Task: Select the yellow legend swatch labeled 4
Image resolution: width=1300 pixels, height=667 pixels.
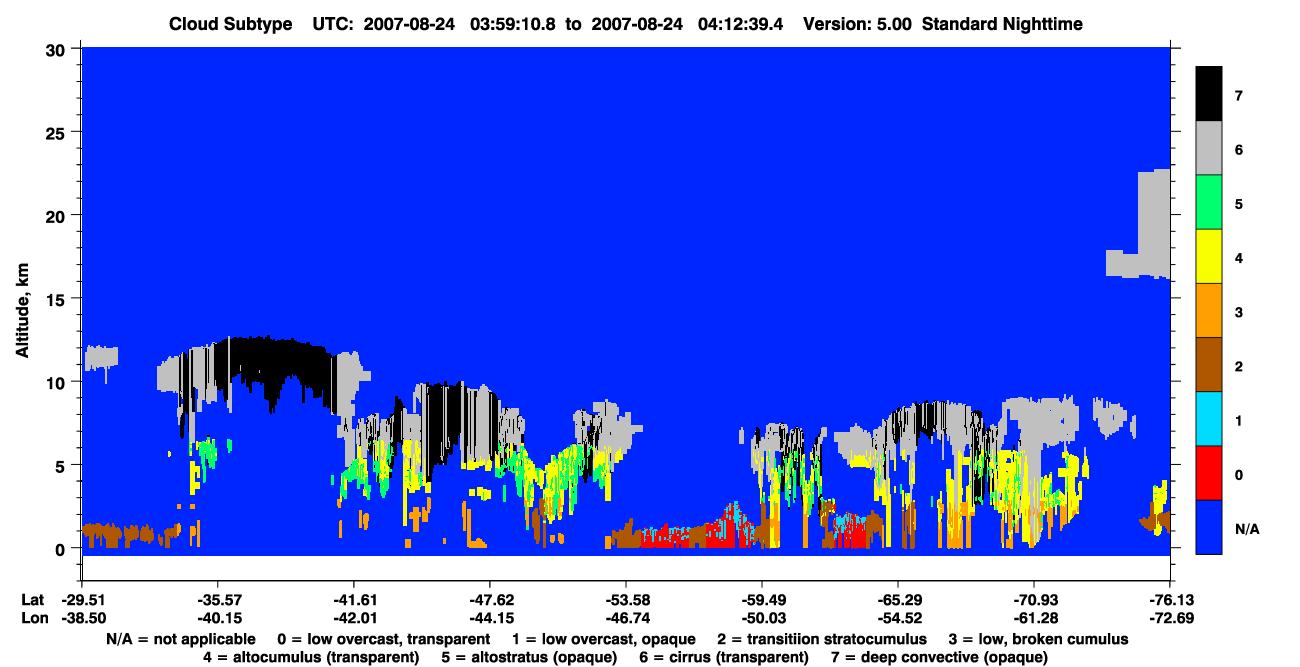Action: click(x=1209, y=256)
